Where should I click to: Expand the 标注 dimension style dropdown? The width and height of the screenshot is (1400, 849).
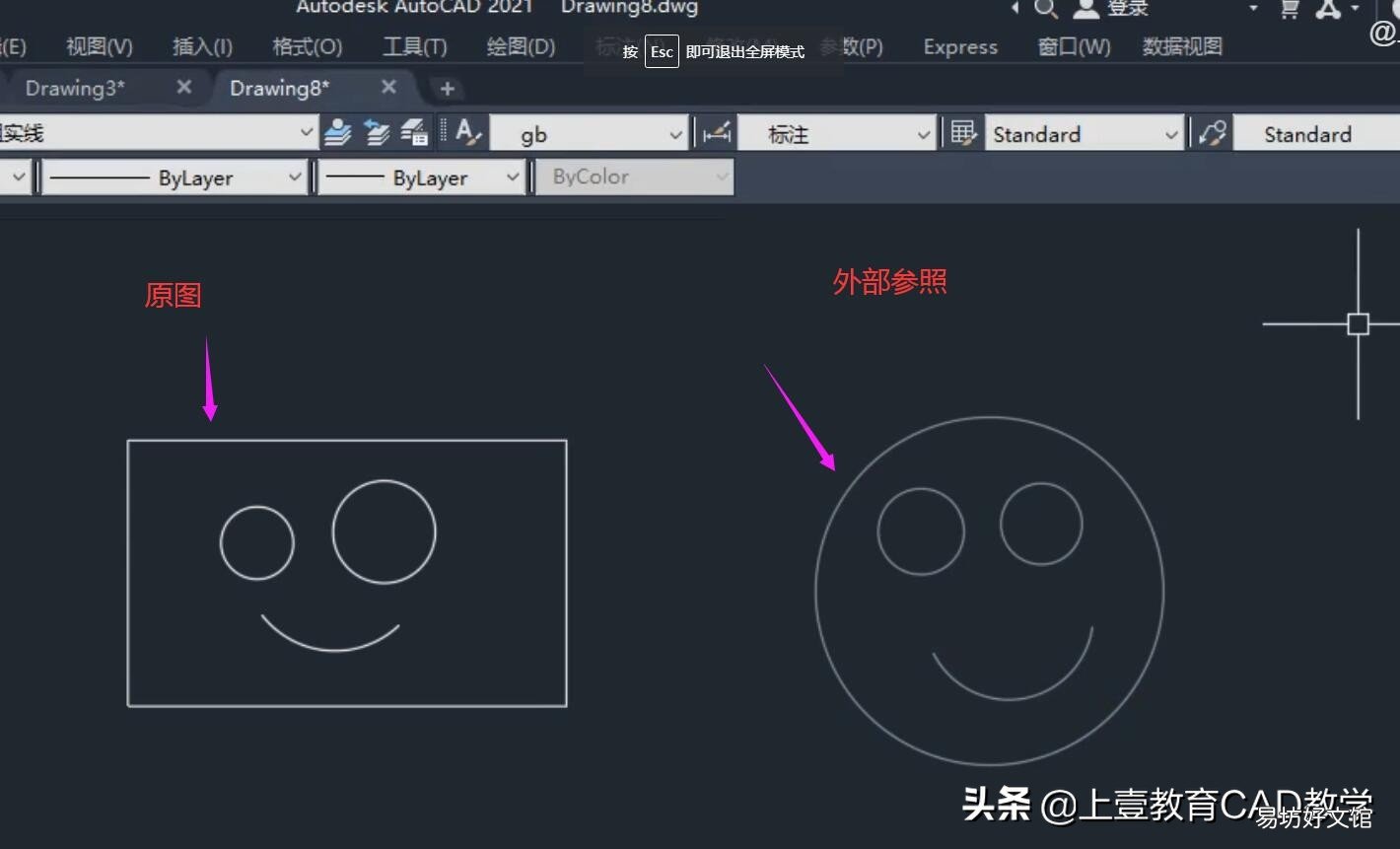click(924, 134)
